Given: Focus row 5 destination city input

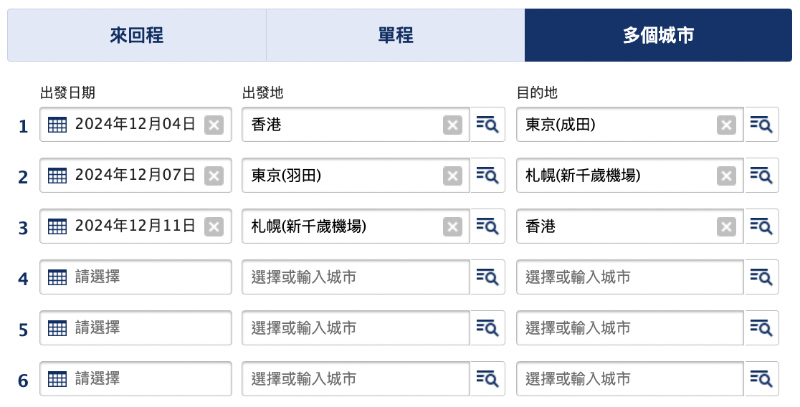Looking at the screenshot, I should tap(630, 328).
